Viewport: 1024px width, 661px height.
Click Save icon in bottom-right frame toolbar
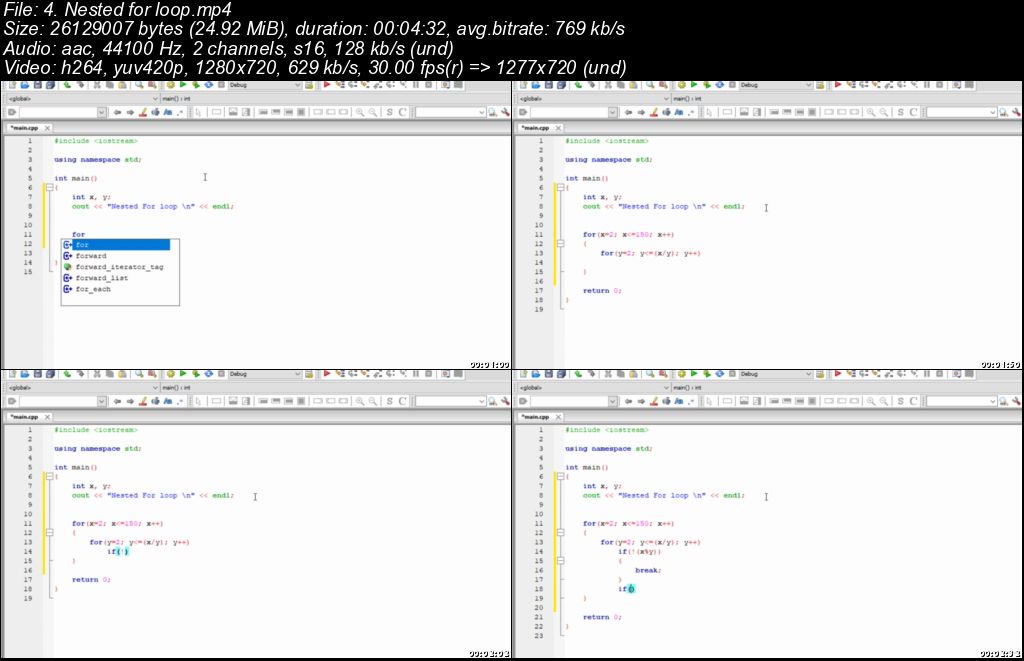point(549,374)
